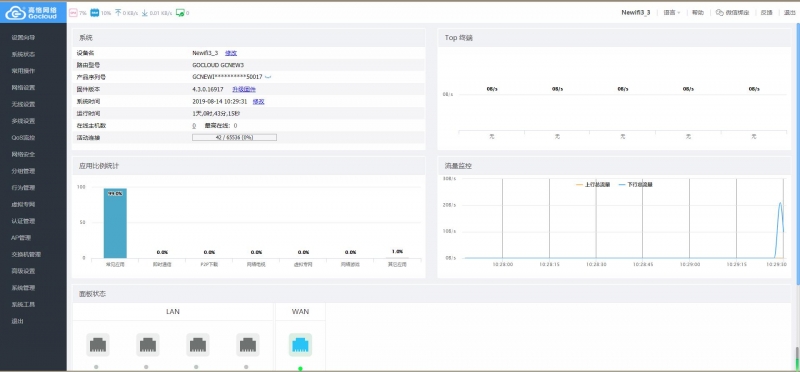Click the WeChat icon in the top bar
The width and height of the screenshot is (800, 372).
point(719,13)
